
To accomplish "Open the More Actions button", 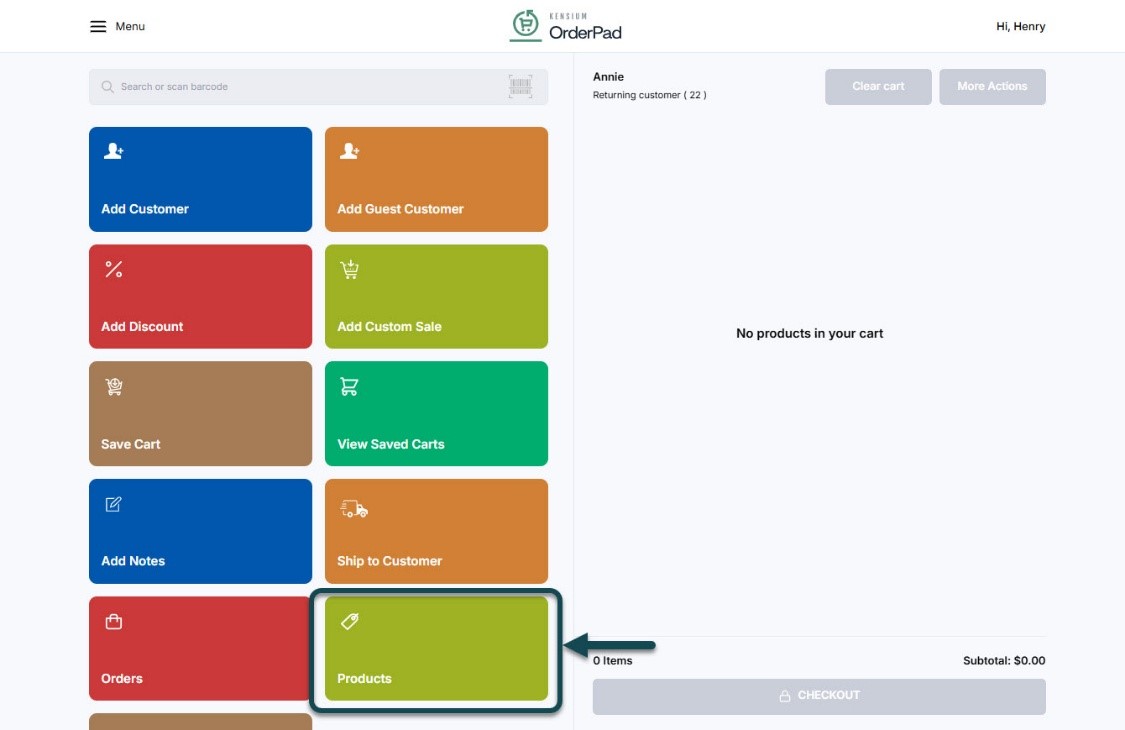I will click(x=992, y=87).
